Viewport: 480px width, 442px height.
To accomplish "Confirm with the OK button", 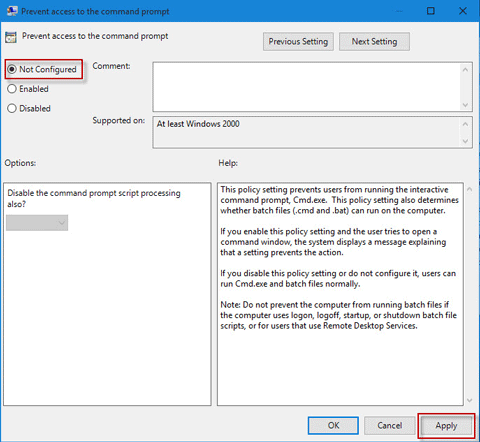I will pos(333,425).
